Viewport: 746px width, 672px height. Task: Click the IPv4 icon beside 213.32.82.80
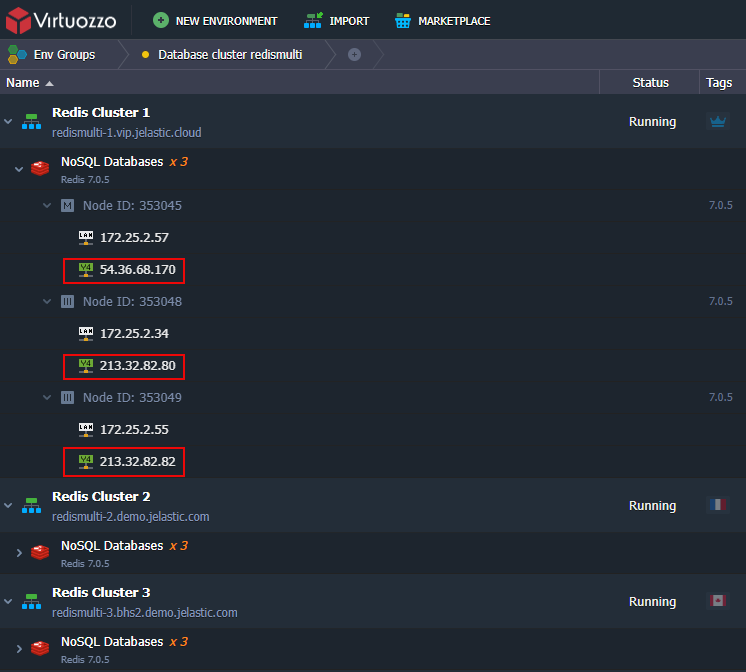point(86,366)
